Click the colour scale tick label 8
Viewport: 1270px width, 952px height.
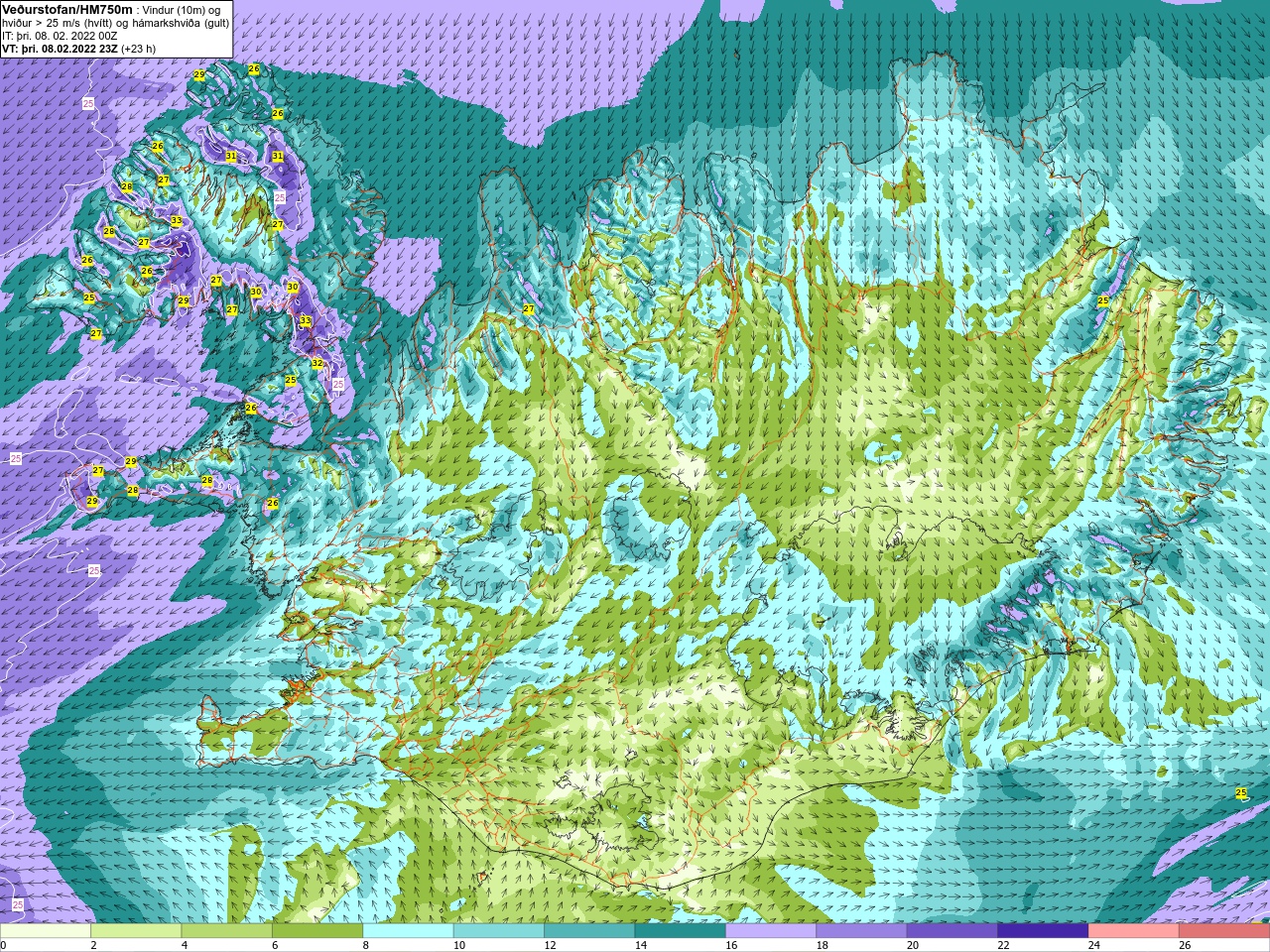(366, 945)
